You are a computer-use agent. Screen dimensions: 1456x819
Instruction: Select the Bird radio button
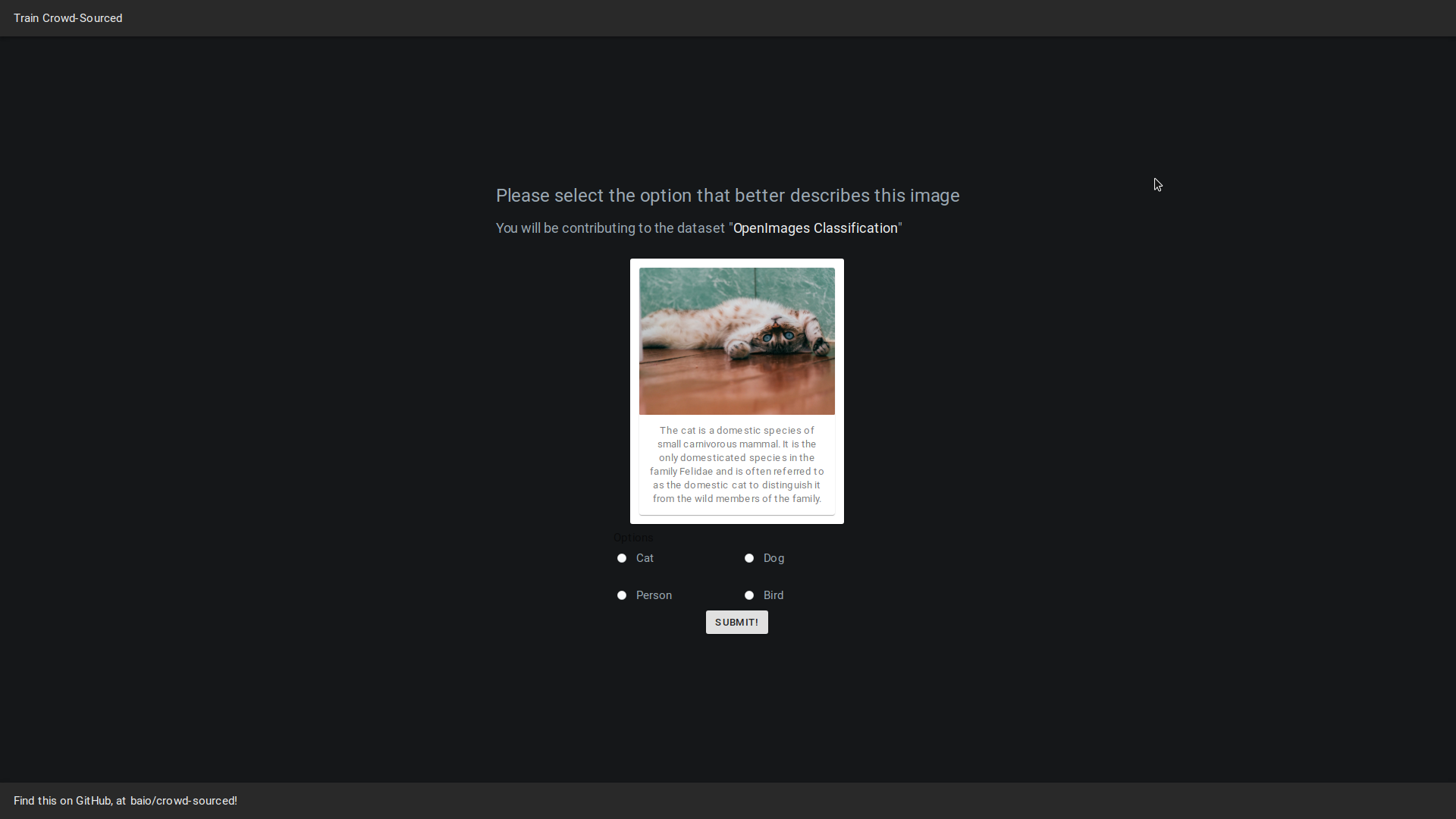(x=749, y=594)
